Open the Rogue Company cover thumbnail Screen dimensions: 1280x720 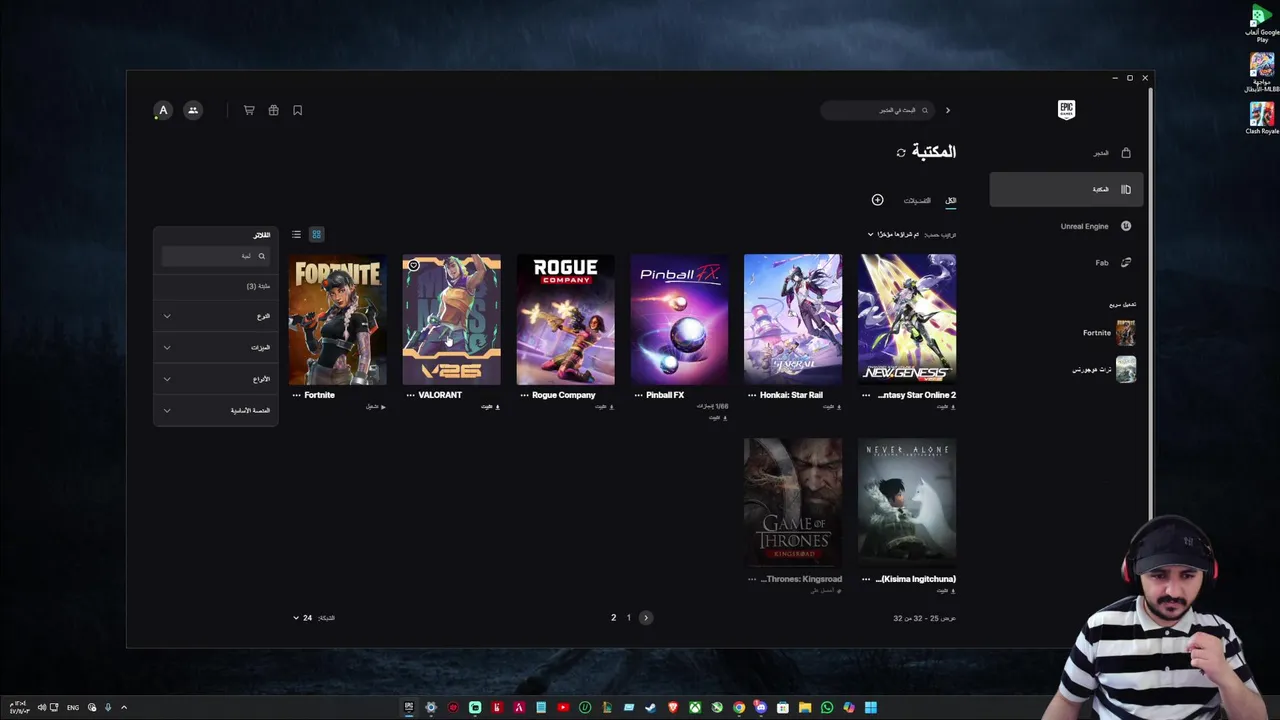[x=566, y=319]
